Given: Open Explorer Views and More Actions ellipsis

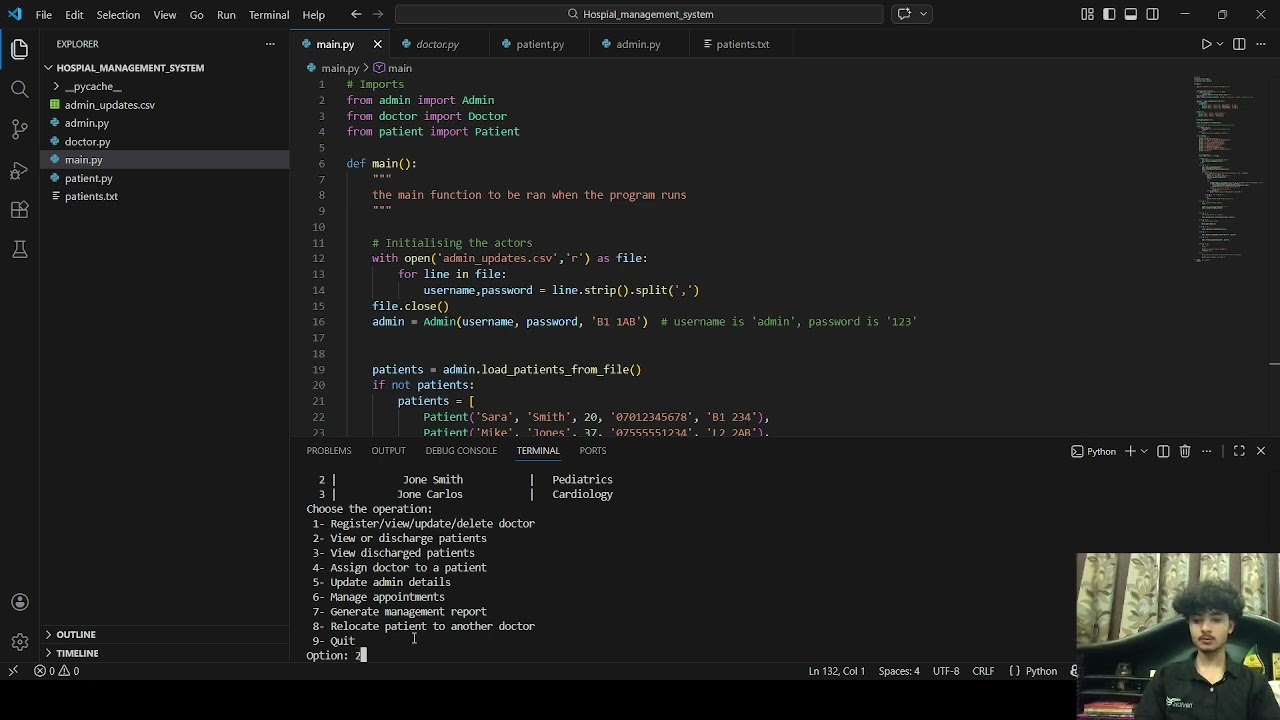Looking at the screenshot, I should click(x=270, y=44).
